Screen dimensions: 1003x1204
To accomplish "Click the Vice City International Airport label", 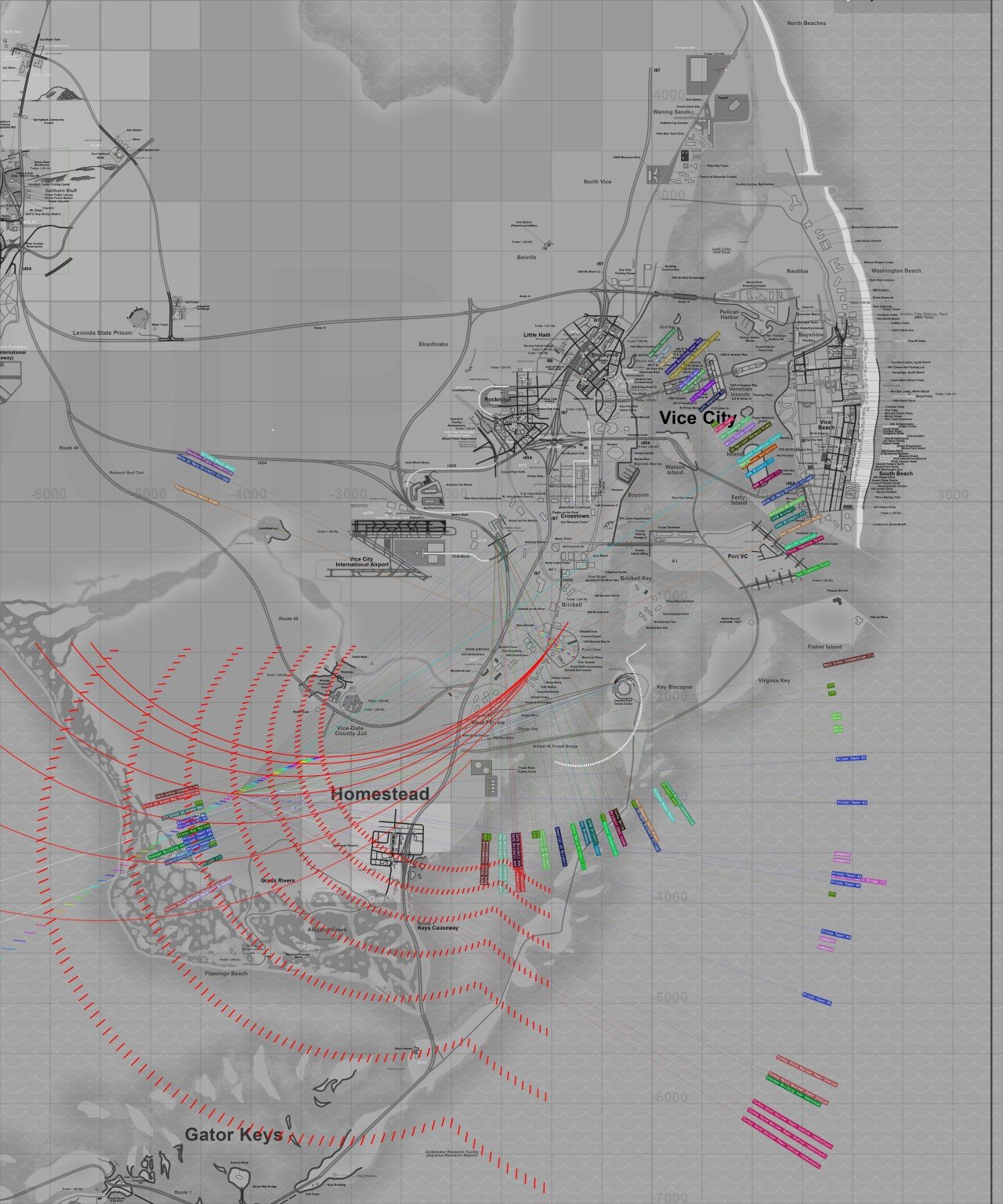I will point(362,561).
